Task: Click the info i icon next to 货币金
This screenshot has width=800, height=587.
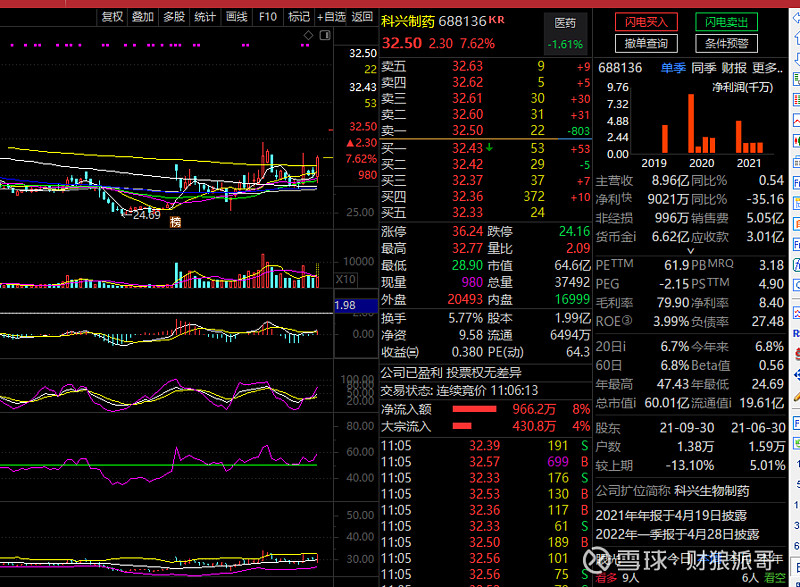Action: point(634,237)
